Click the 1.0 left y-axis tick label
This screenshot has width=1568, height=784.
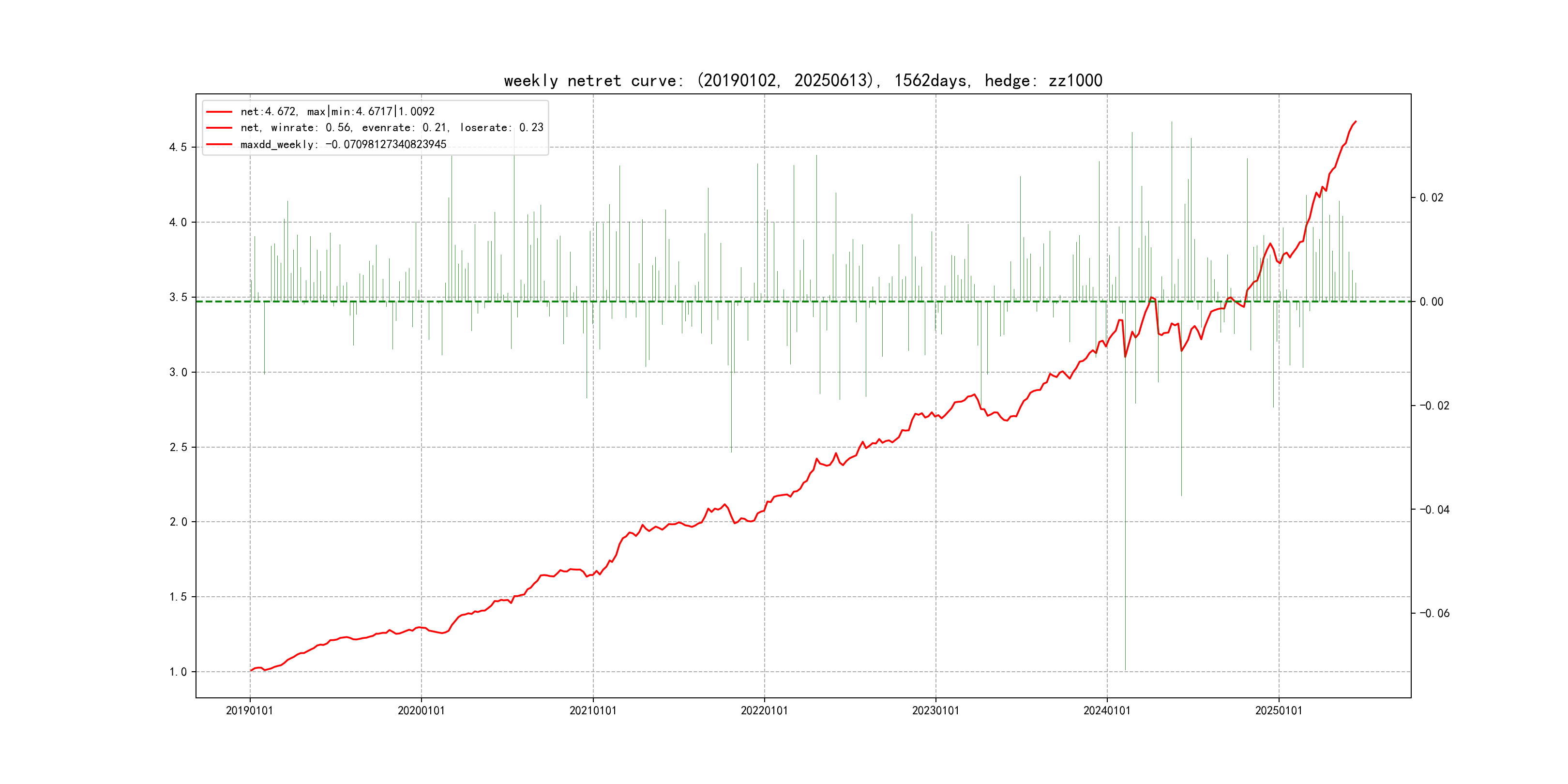click(x=178, y=672)
